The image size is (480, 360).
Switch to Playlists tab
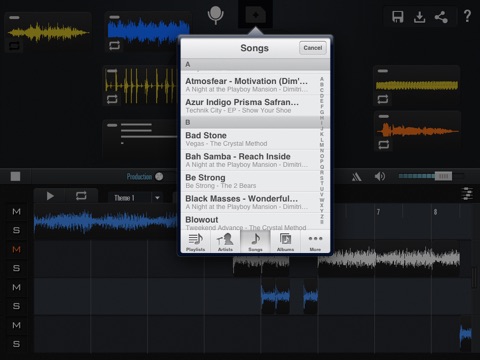(x=196, y=242)
